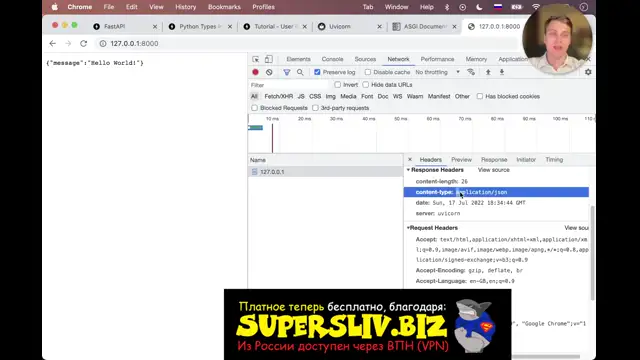This screenshot has width=640, height=360.
Task: Switch to the Console panel
Action: (332, 59)
